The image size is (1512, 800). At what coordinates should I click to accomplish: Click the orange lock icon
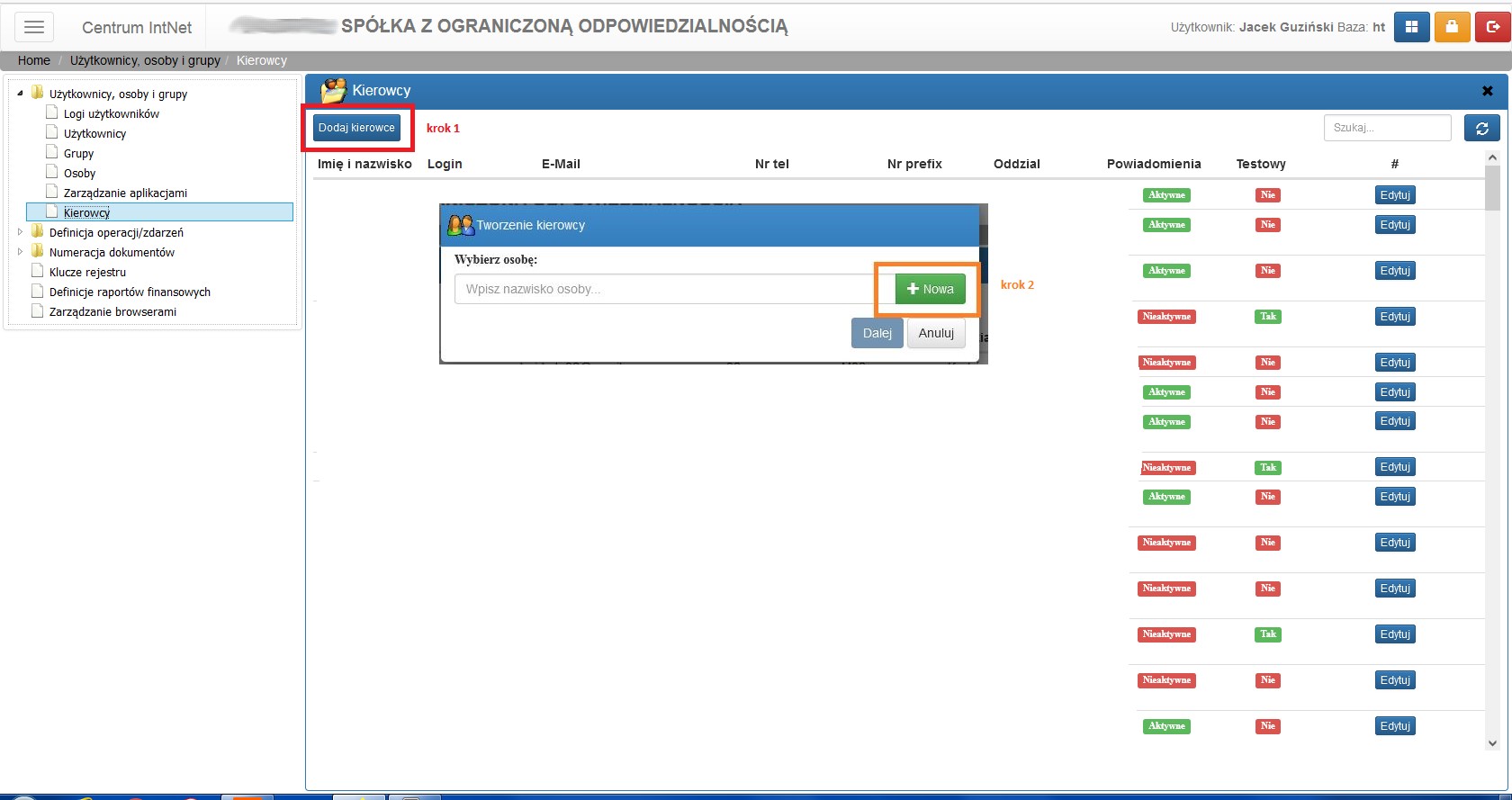[x=1452, y=27]
